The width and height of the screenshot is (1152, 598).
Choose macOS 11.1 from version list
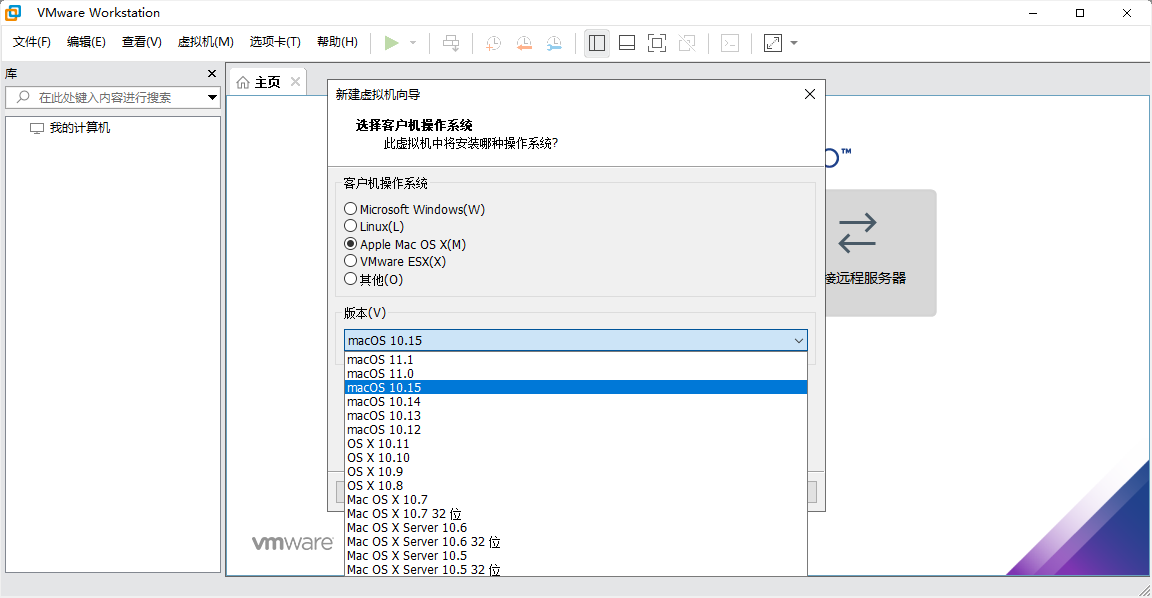tap(576, 359)
